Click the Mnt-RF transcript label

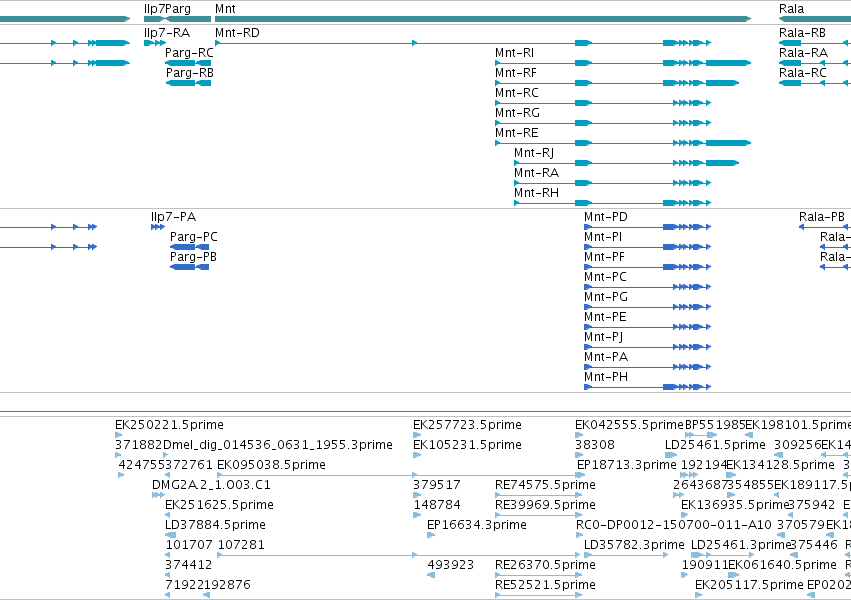(516, 73)
